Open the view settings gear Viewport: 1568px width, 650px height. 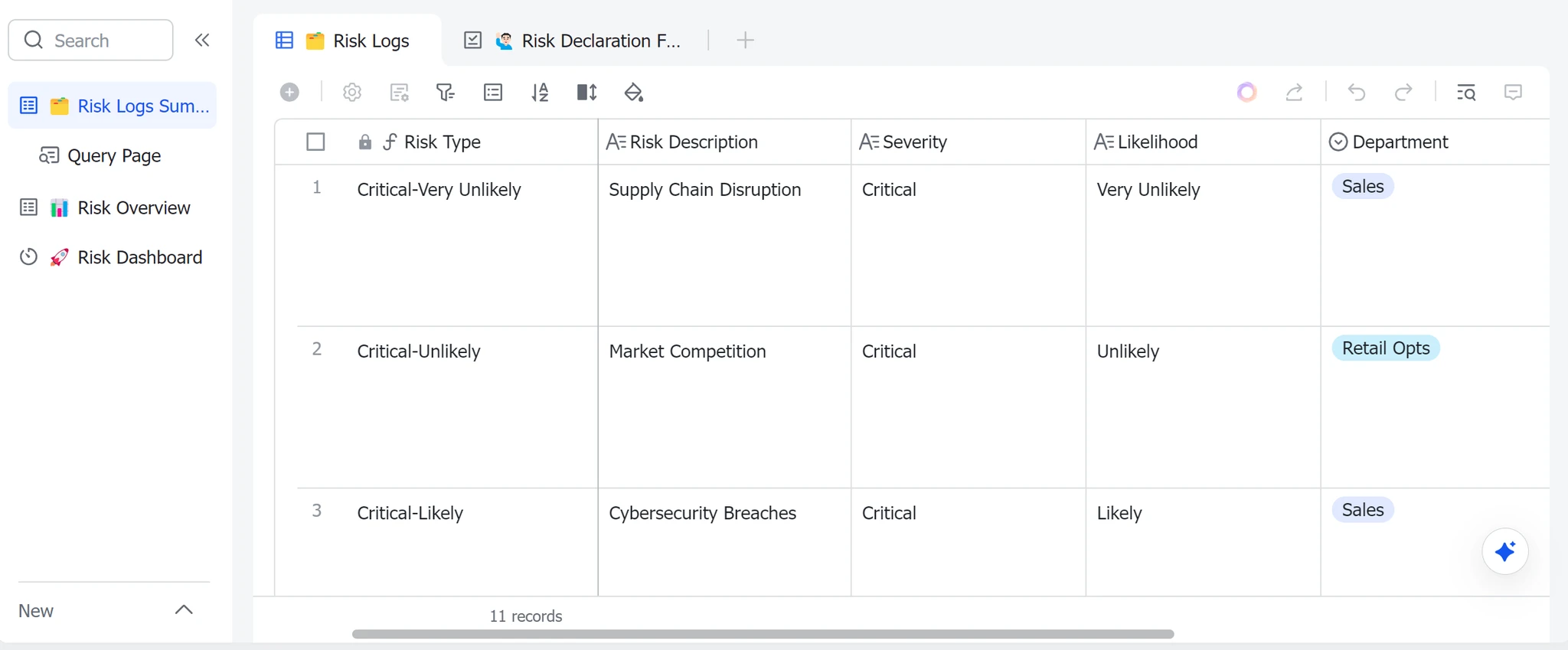(352, 93)
